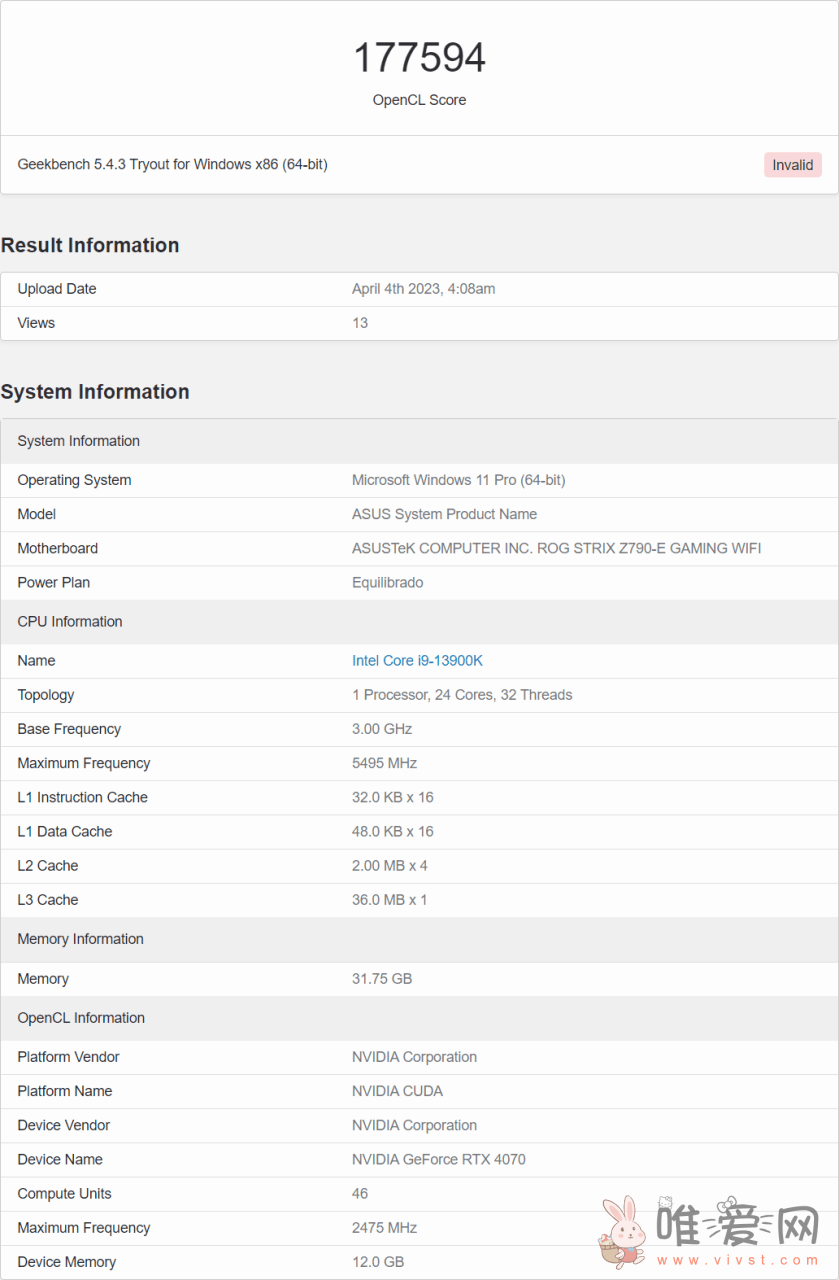This screenshot has height=1280, width=839.
Task: Select the NVIDIA GeForce RTX 4070 device name
Action: click(x=439, y=1160)
